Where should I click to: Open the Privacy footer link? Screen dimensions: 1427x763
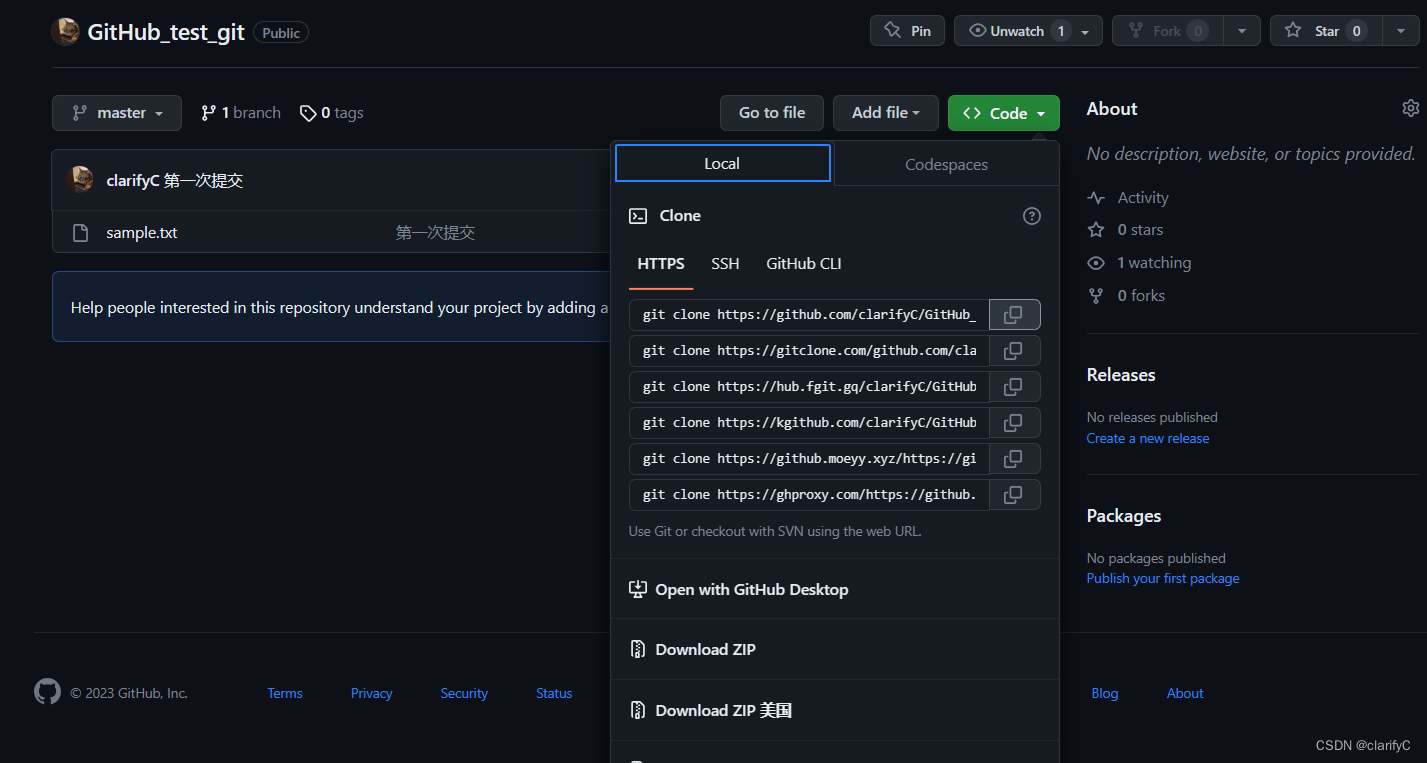tap(371, 694)
